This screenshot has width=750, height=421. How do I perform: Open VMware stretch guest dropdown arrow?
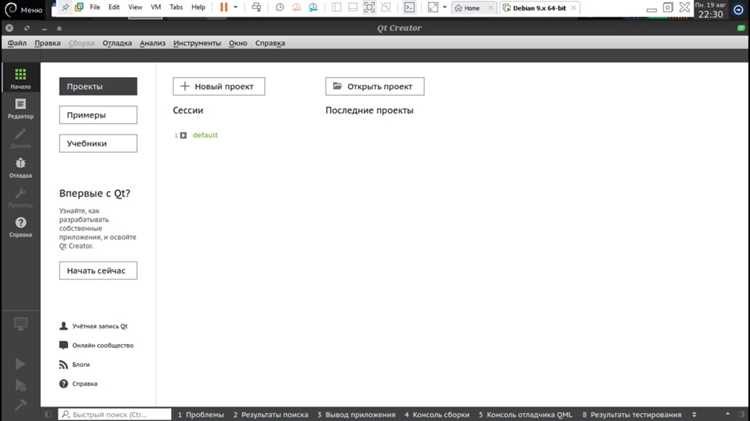444,7
